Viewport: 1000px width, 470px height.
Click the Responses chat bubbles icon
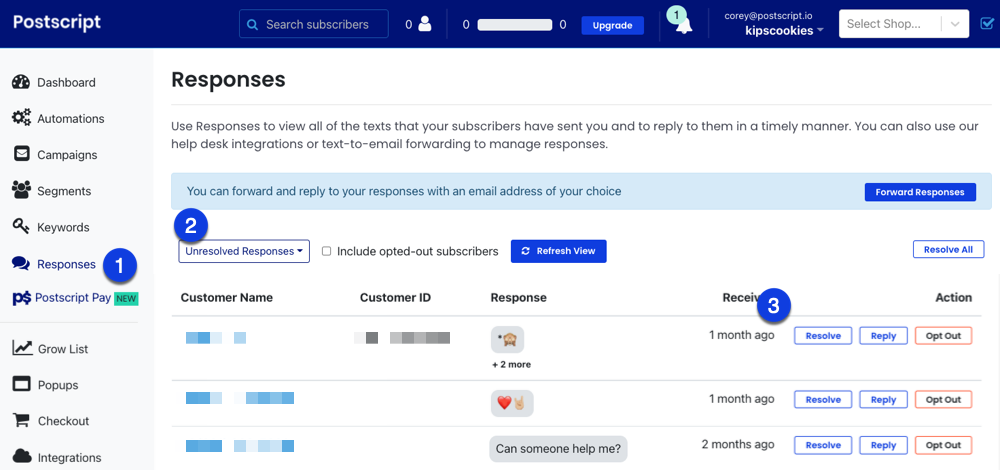click(x=21, y=264)
